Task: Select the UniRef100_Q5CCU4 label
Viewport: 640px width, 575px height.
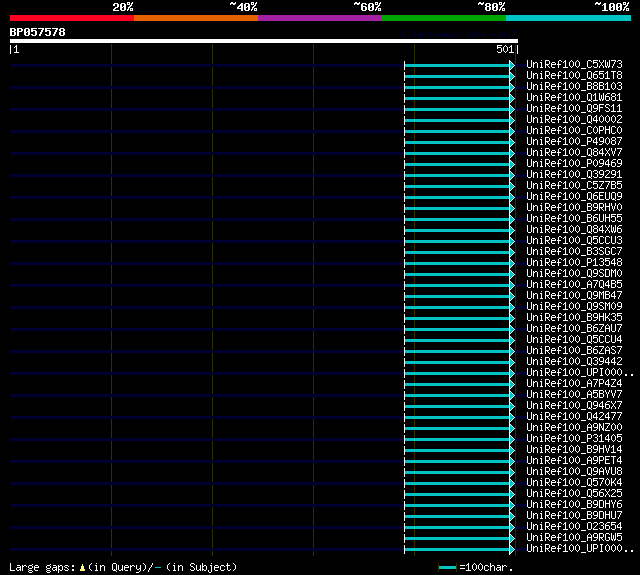Action: (574, 340)
